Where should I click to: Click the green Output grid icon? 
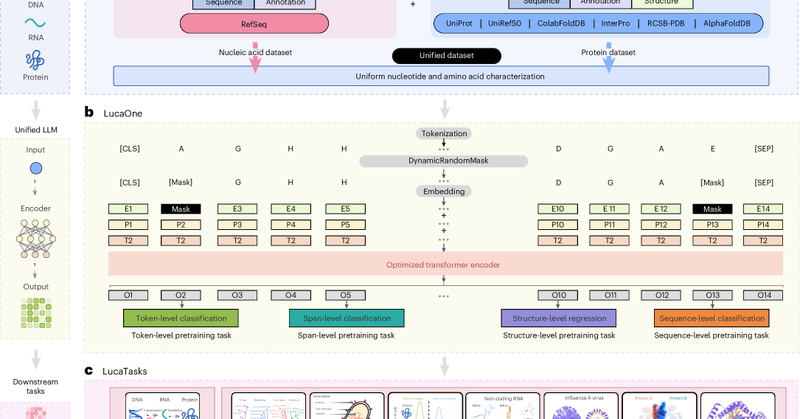pyautogui.click(x=36, y=312)
